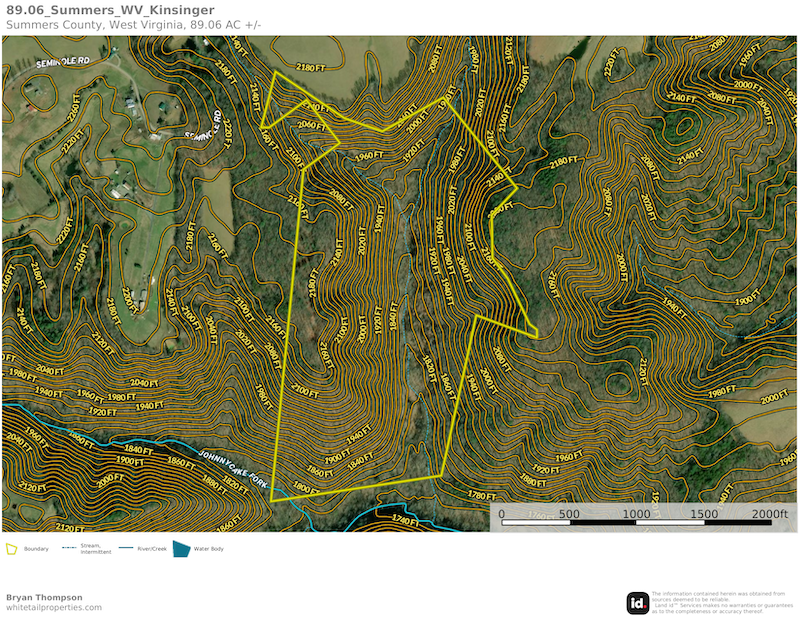The width and height of the screenshot is (800, 618).
Task: Click the Land id logo icon
Action: click(638, 603)
